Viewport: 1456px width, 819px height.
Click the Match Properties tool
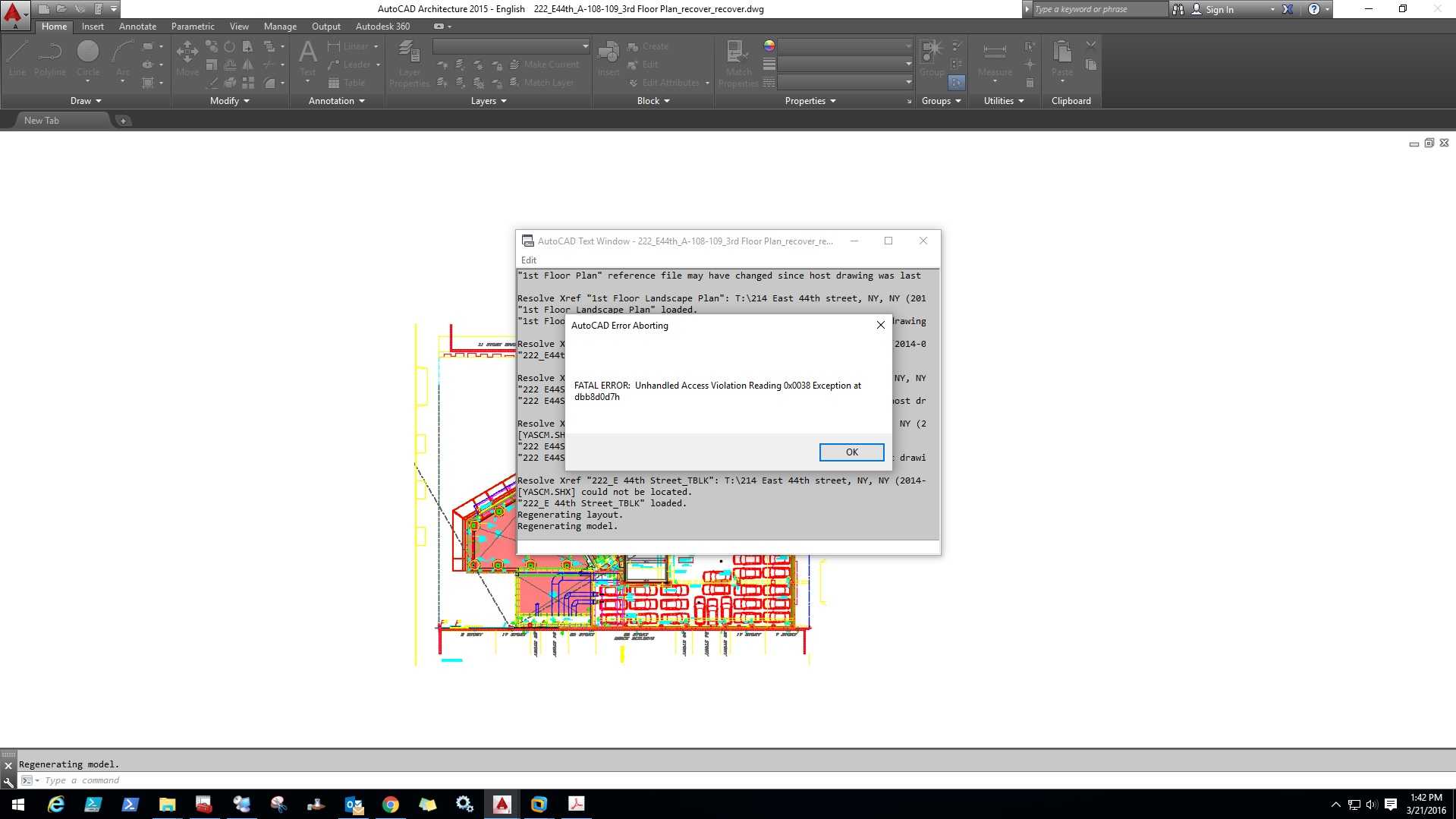click(738, 65)
